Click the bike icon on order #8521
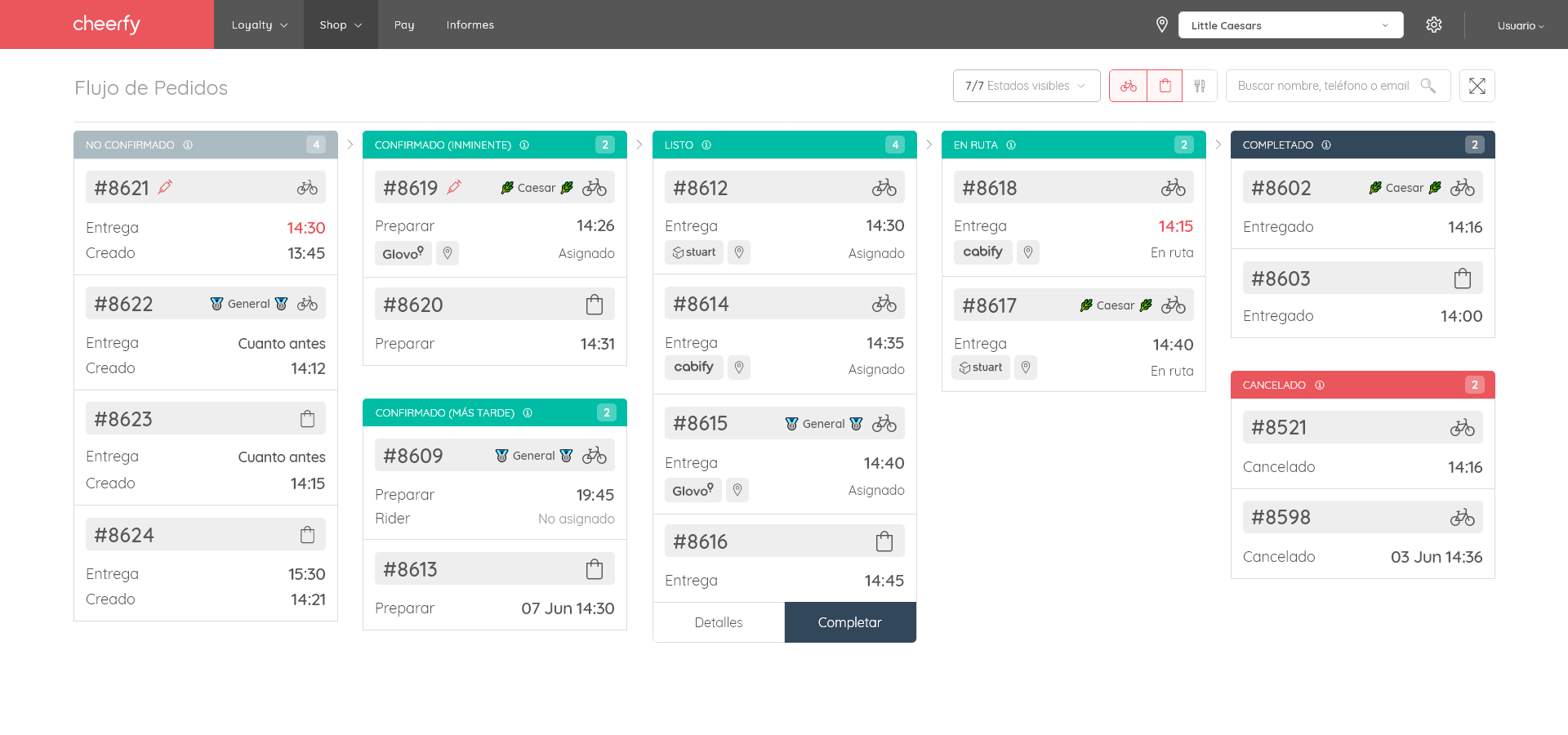This screenshot has height=735, width=1568. (1463, 427)
